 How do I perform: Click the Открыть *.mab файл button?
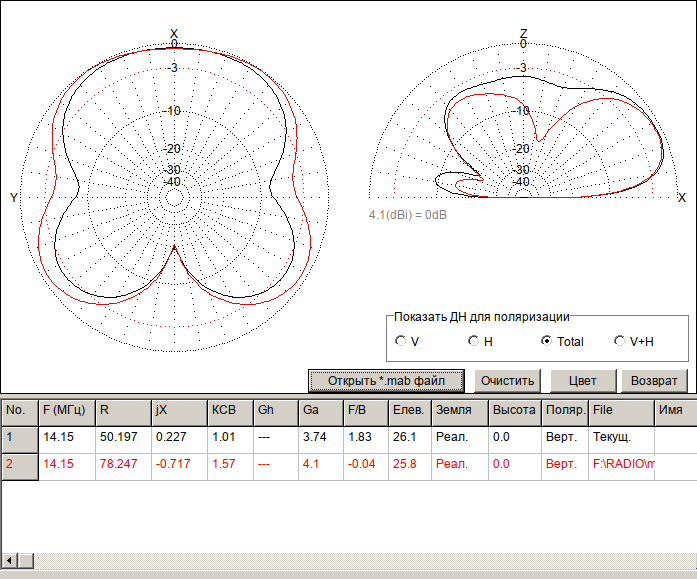(x=387, y=381)
